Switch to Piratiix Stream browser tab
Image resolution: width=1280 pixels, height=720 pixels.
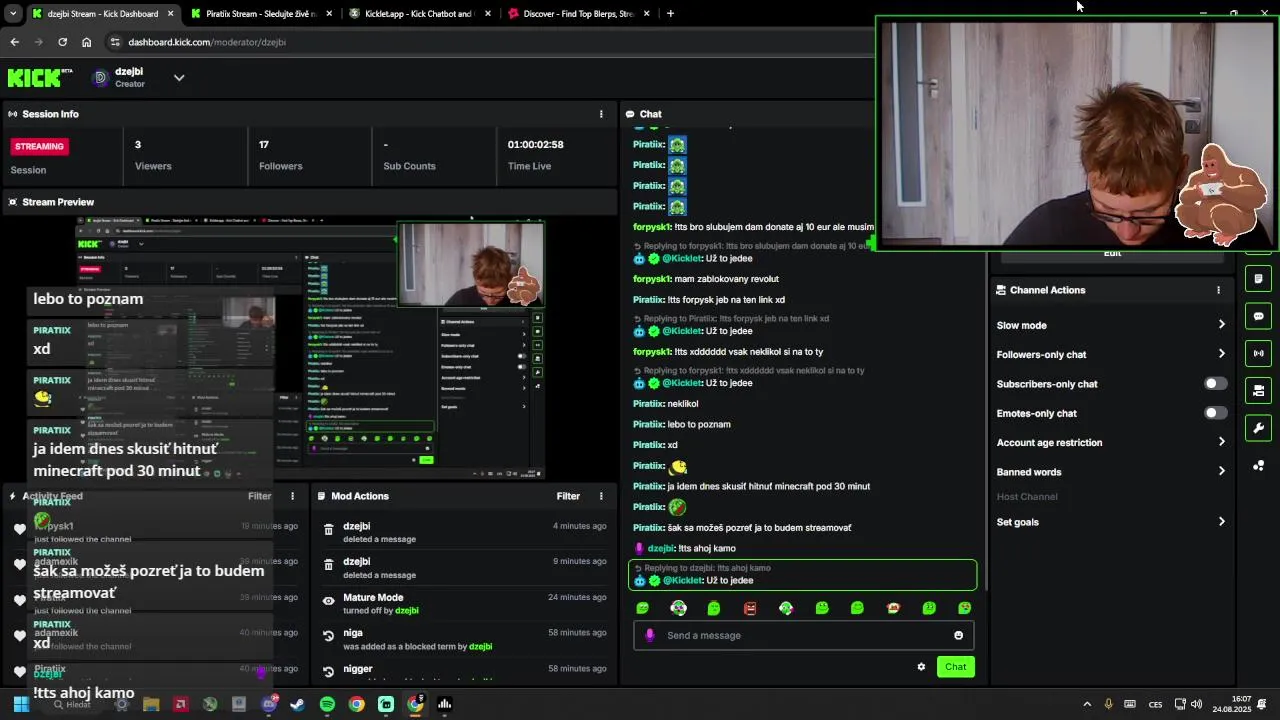(260, 14)
